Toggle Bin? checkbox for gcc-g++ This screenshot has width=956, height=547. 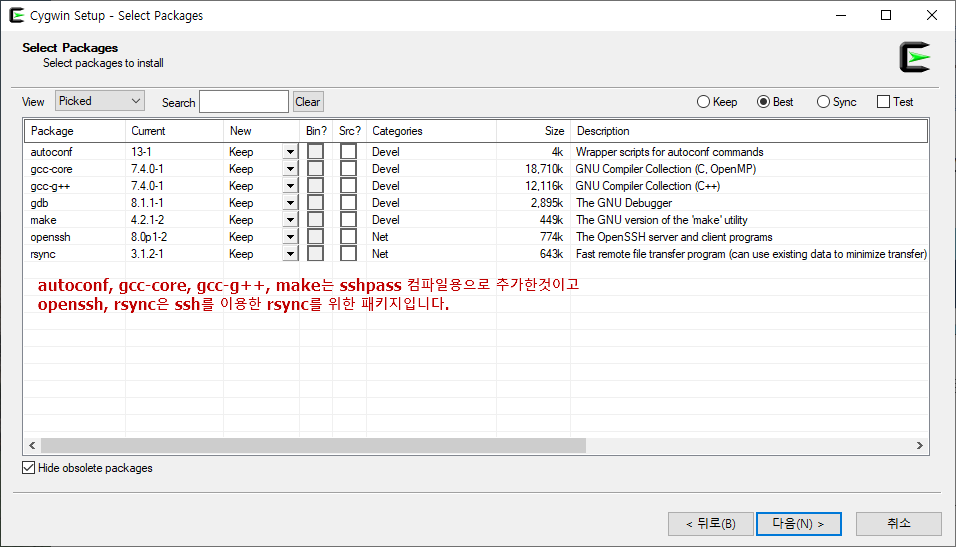point(315,185)
